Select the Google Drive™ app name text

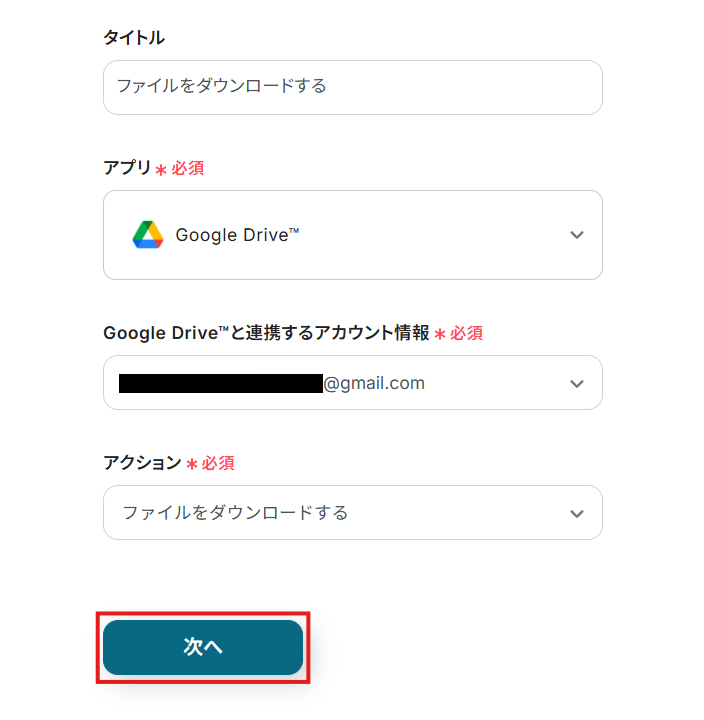[237, 235]
